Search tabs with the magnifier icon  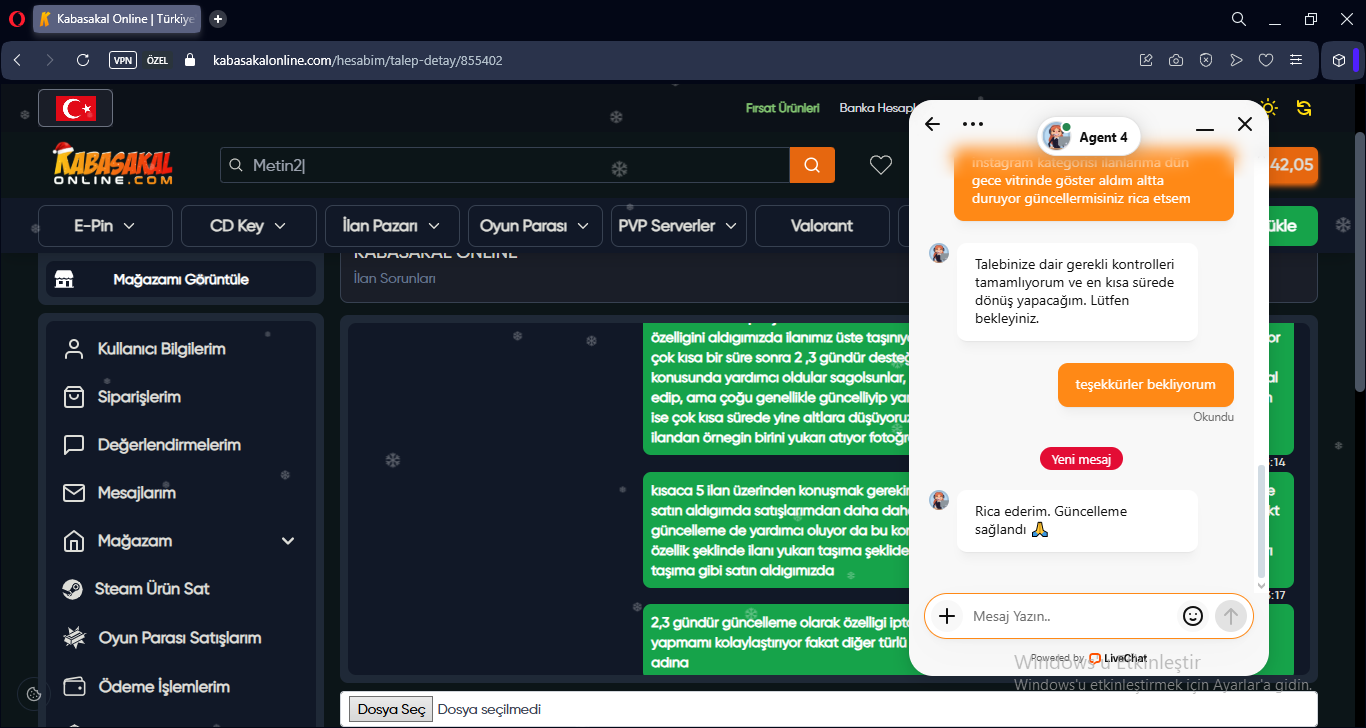1239,19
